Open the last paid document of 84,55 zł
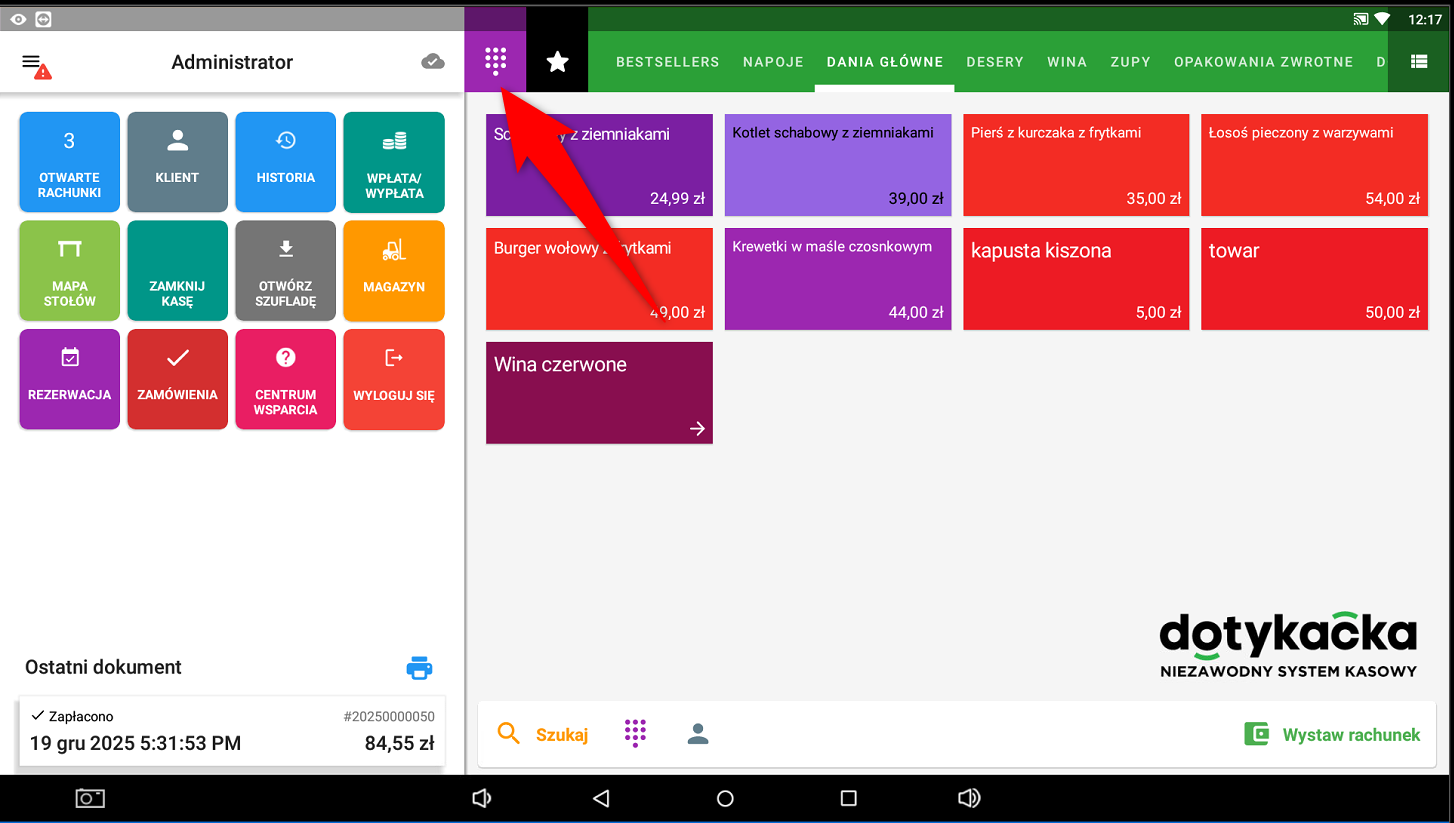Screen dimensions: 1454x823 [232, 732]
